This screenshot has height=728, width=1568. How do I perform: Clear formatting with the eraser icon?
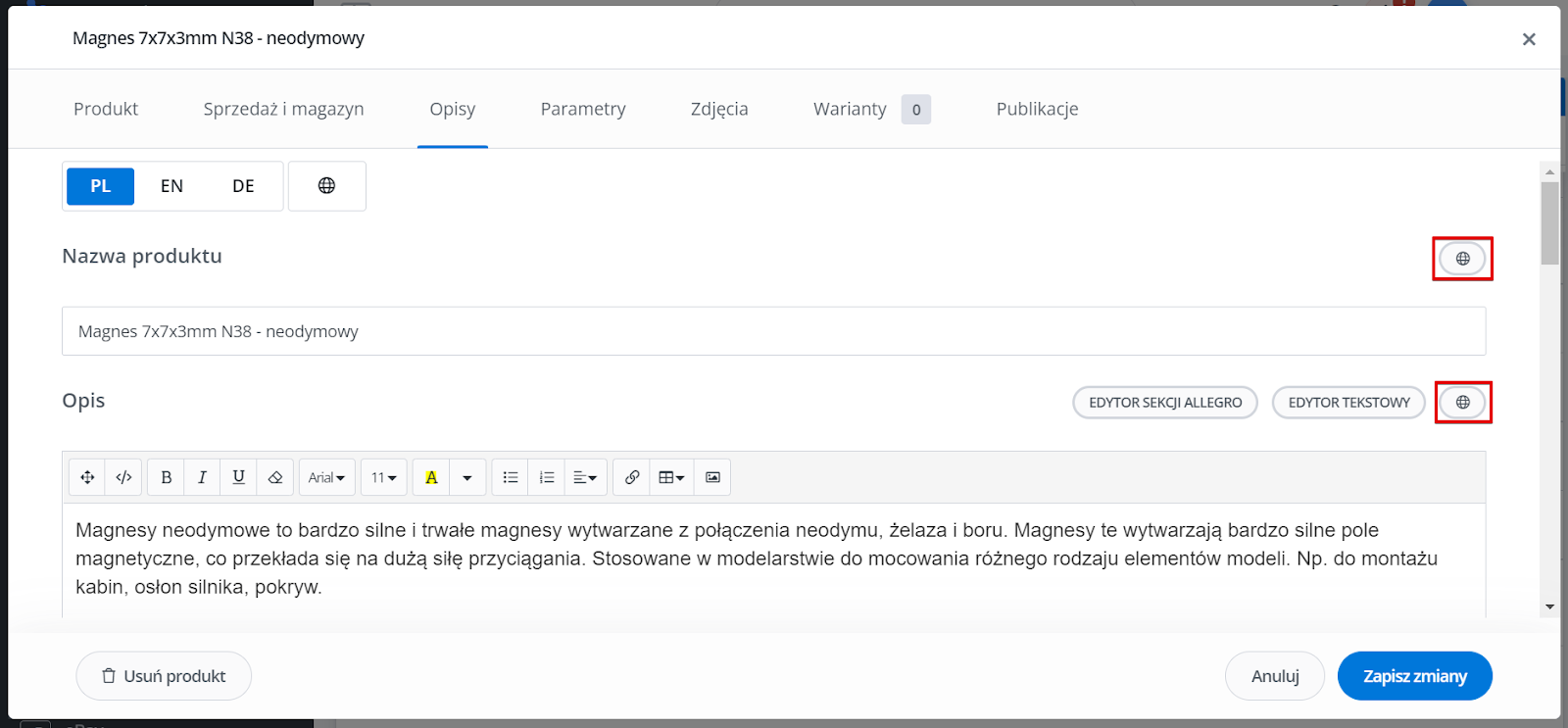pos(274,477)
